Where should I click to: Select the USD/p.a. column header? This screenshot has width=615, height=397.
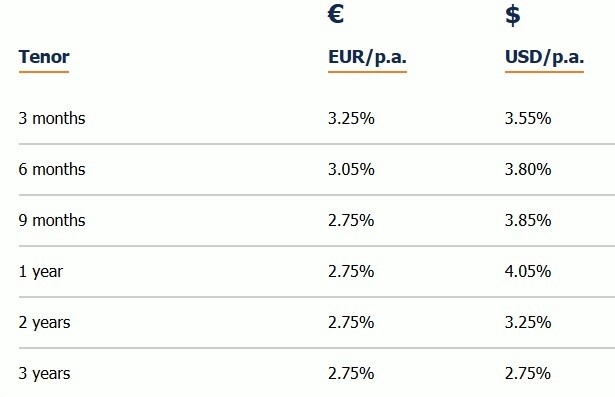coord(544,58)
